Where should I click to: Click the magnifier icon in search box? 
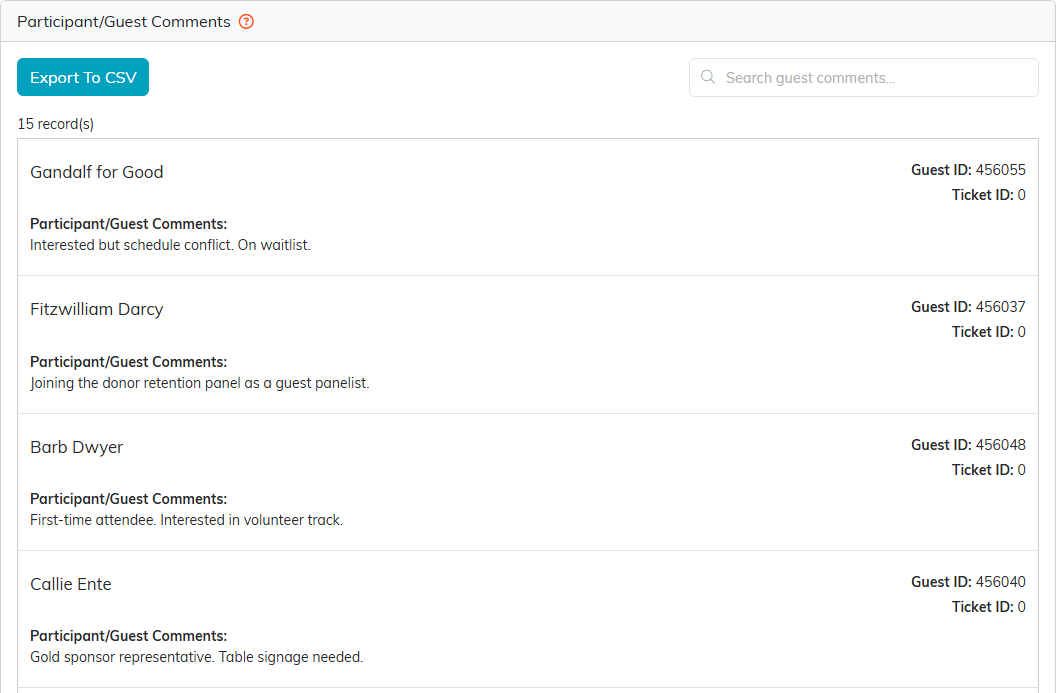pos(708,77)
